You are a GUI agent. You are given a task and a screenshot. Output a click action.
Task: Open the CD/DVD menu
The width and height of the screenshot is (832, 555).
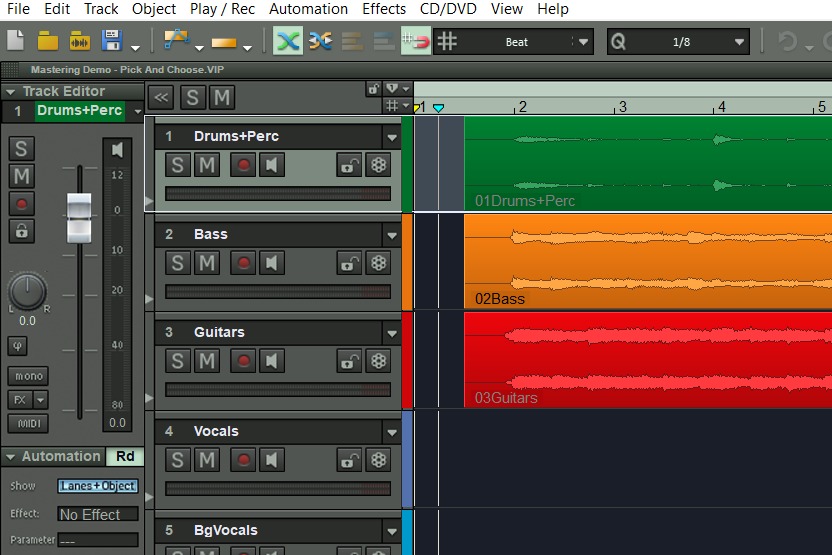click(x=448, y=9)
